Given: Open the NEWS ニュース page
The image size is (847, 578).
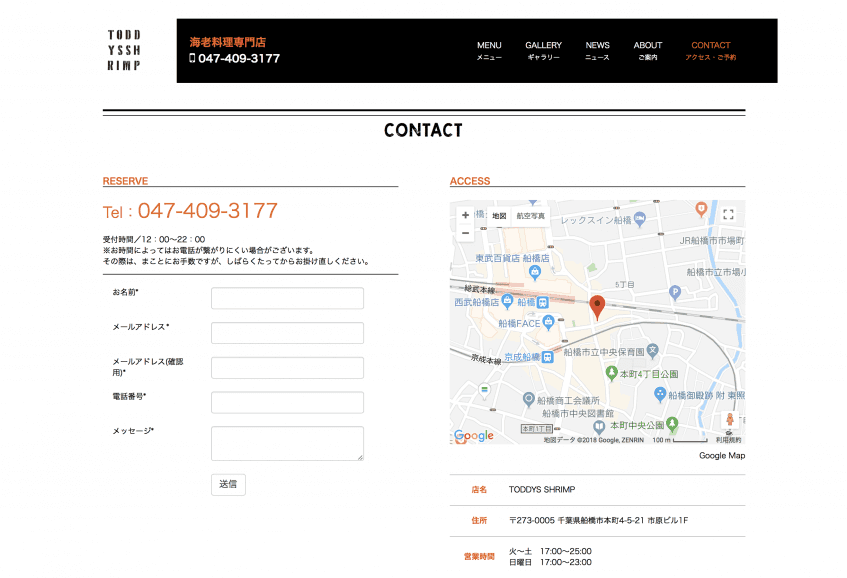Looking at the screenshot, I should click(x=597, y=51).
